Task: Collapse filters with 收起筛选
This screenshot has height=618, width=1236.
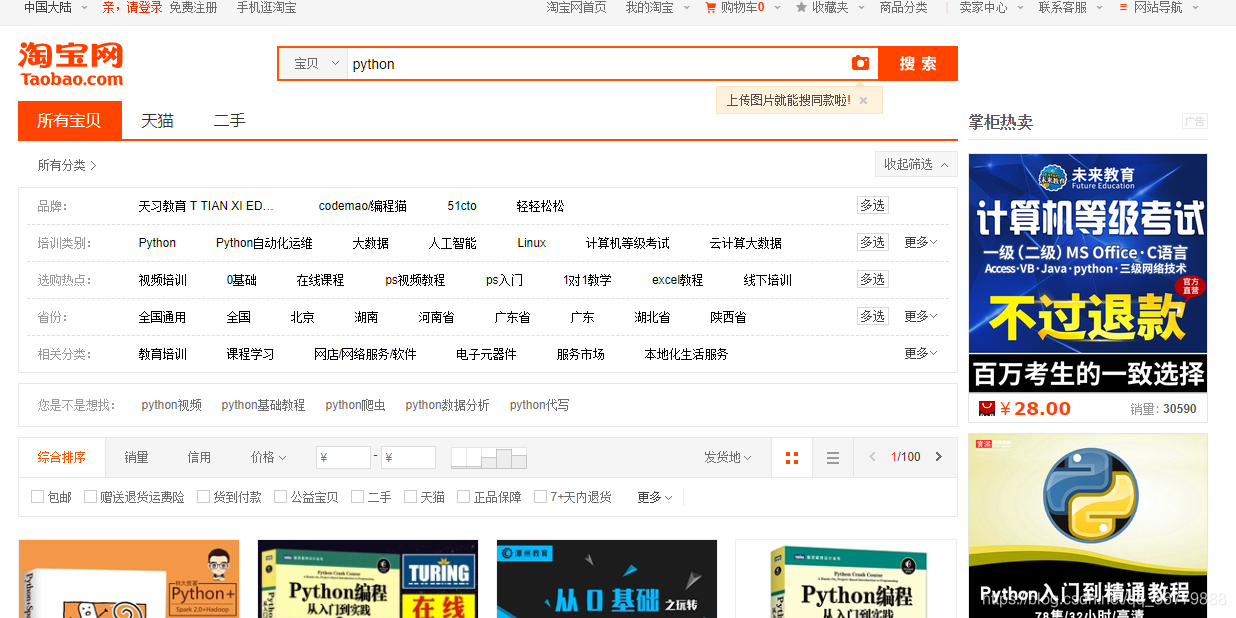Action: tap(915, 164)
